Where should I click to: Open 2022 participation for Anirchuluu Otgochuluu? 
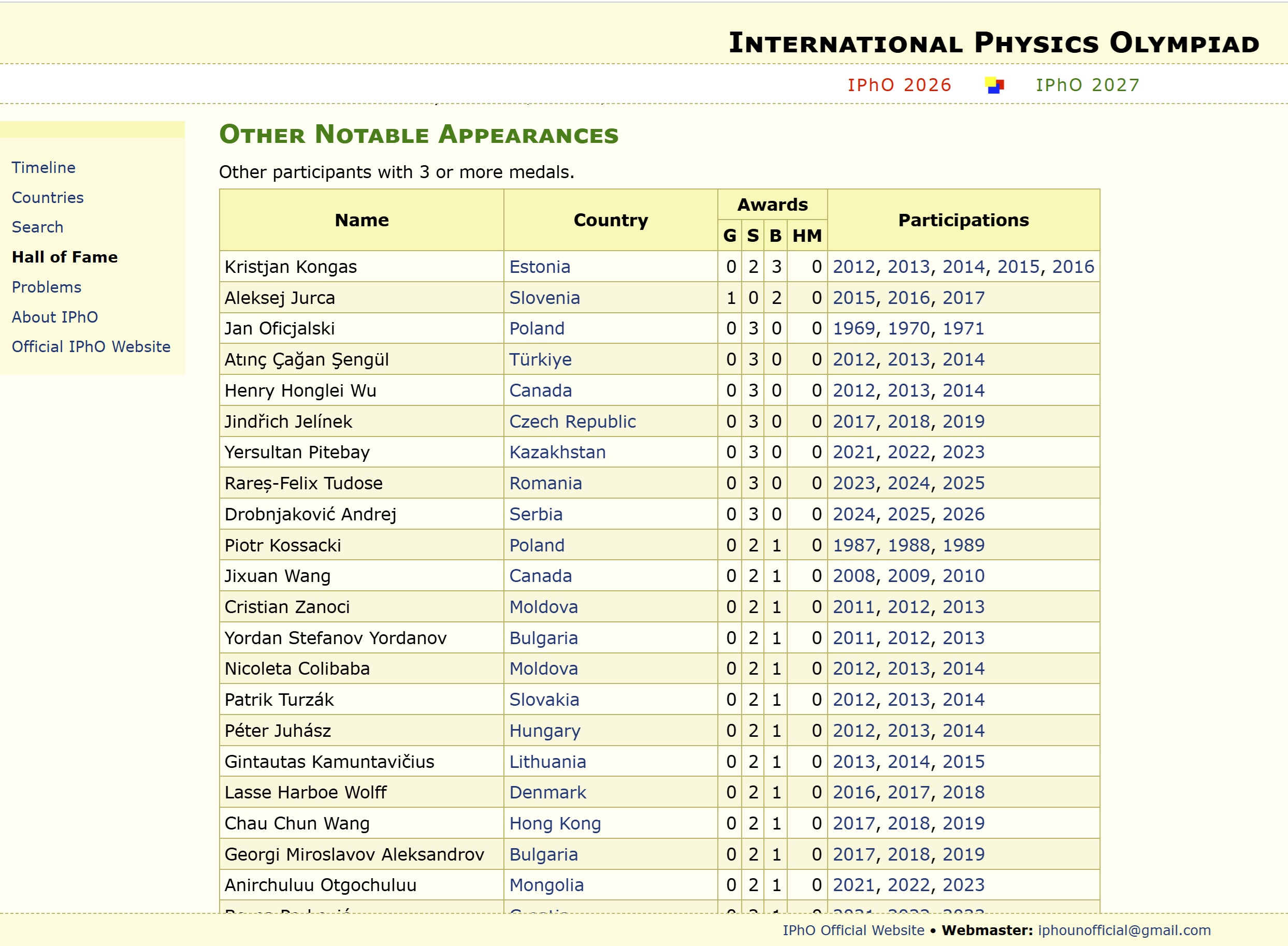(909, 885)
